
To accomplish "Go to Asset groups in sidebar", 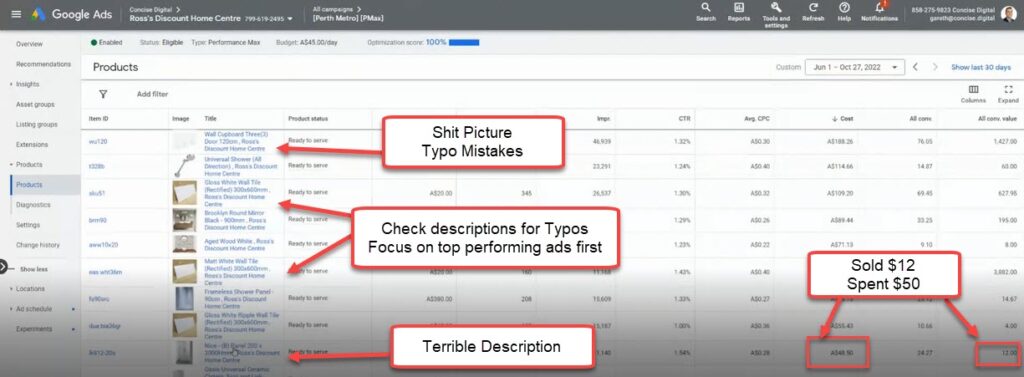I will (x=35, y=105).
